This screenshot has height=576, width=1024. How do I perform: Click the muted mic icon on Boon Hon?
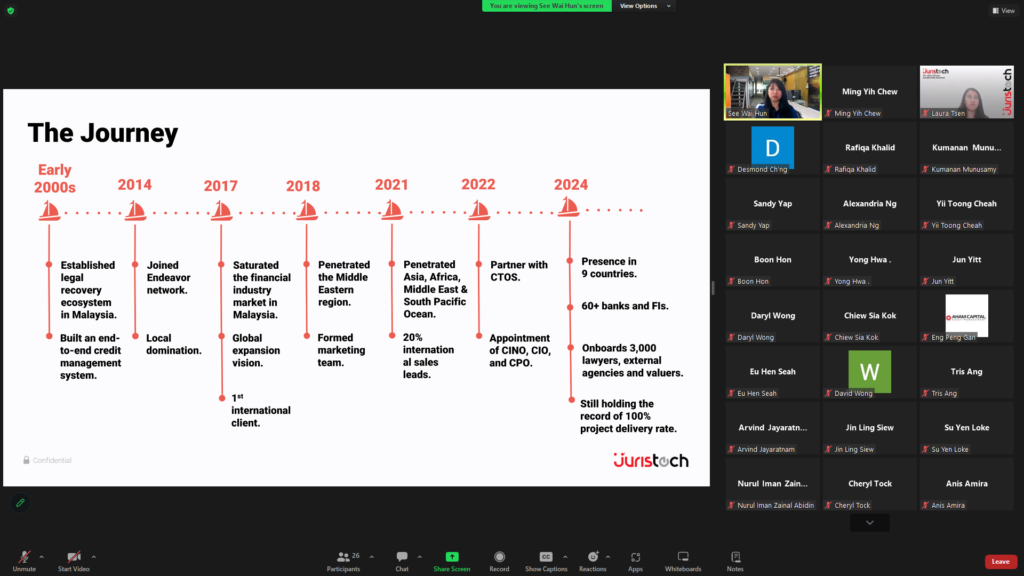click(731, 281)
